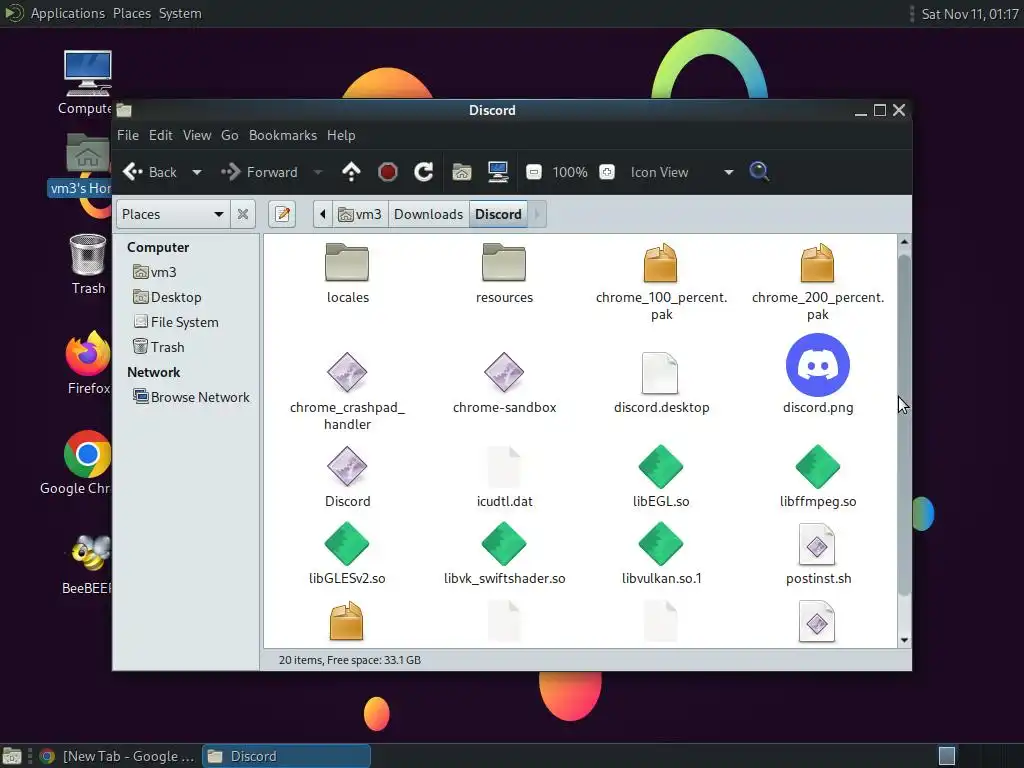Click the scrollbar up arrow
Screen dimensions: 1024x768
pos(904,242)
